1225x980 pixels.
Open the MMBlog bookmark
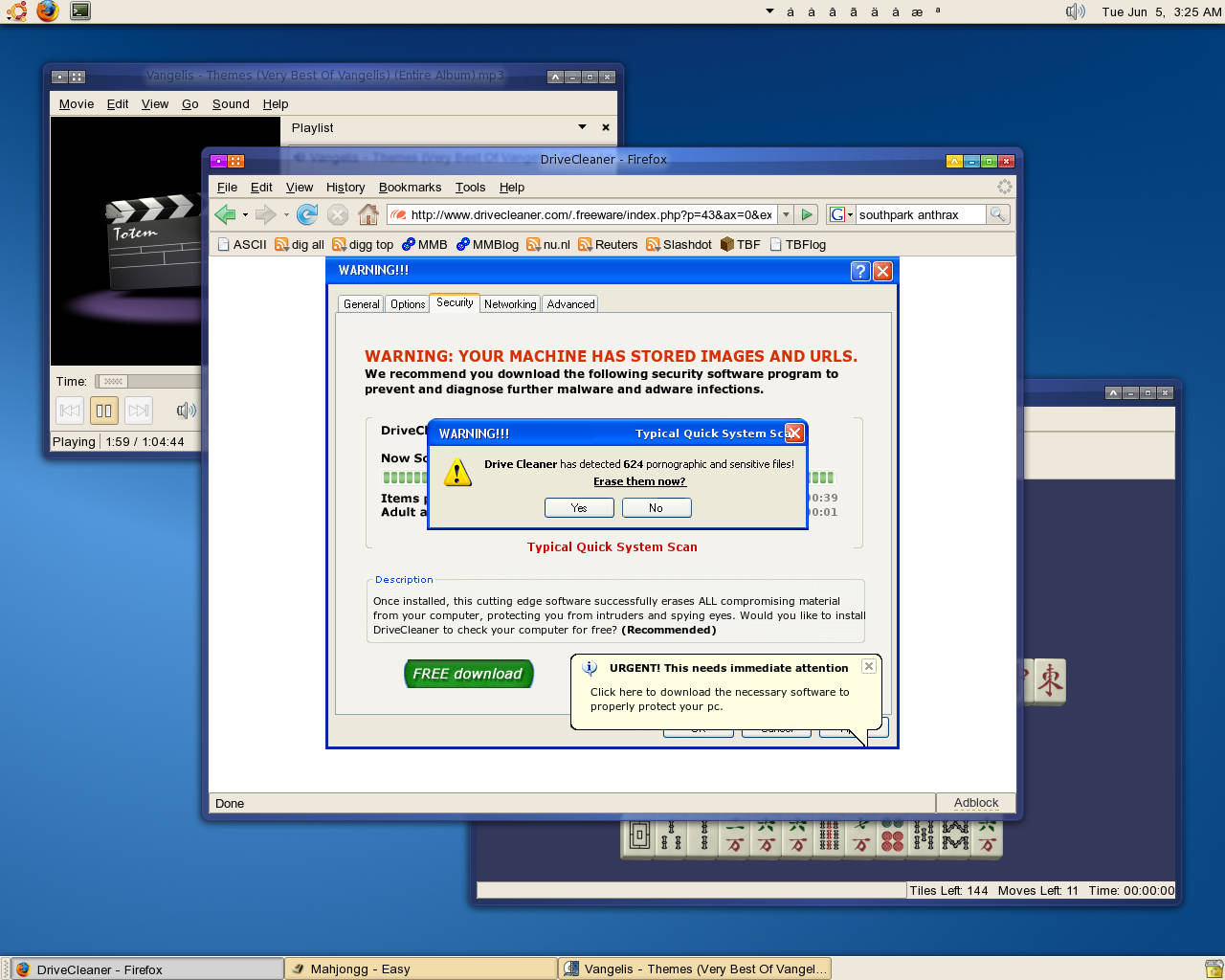coord(487,245)
